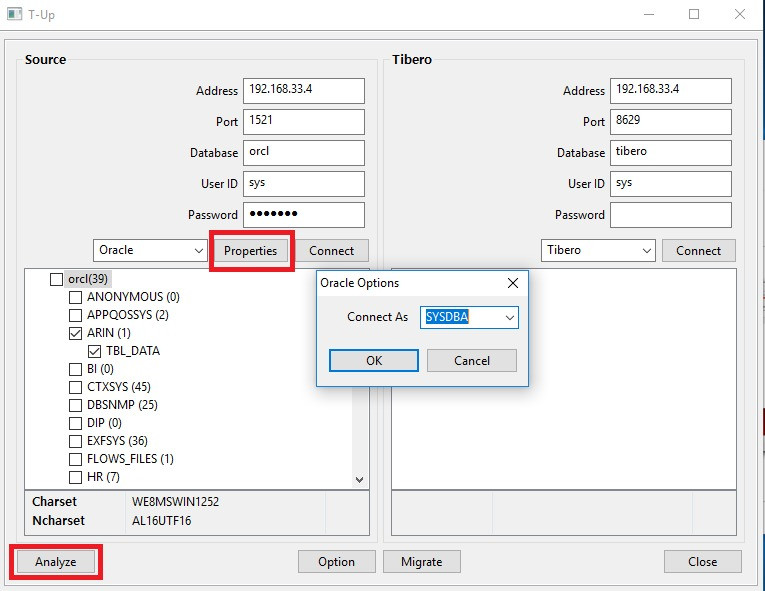Check the FLOWS_FILES (1) schema checkbox
This screenshot has width=765, height=591.
[75, 459]
